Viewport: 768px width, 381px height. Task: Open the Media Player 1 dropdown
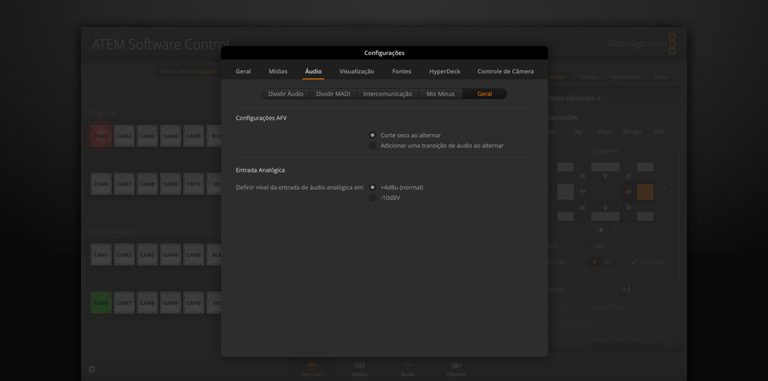(x=626, y=307)
